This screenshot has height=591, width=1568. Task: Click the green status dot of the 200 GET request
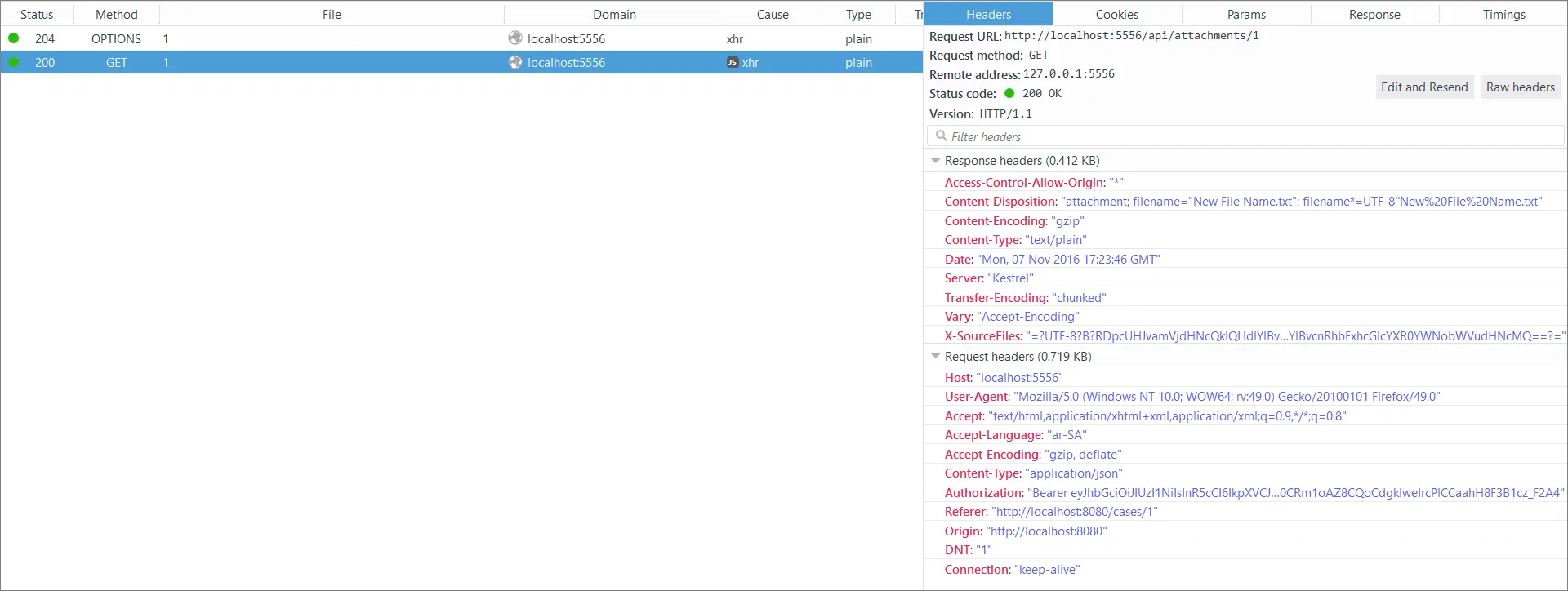coord(14,62)
